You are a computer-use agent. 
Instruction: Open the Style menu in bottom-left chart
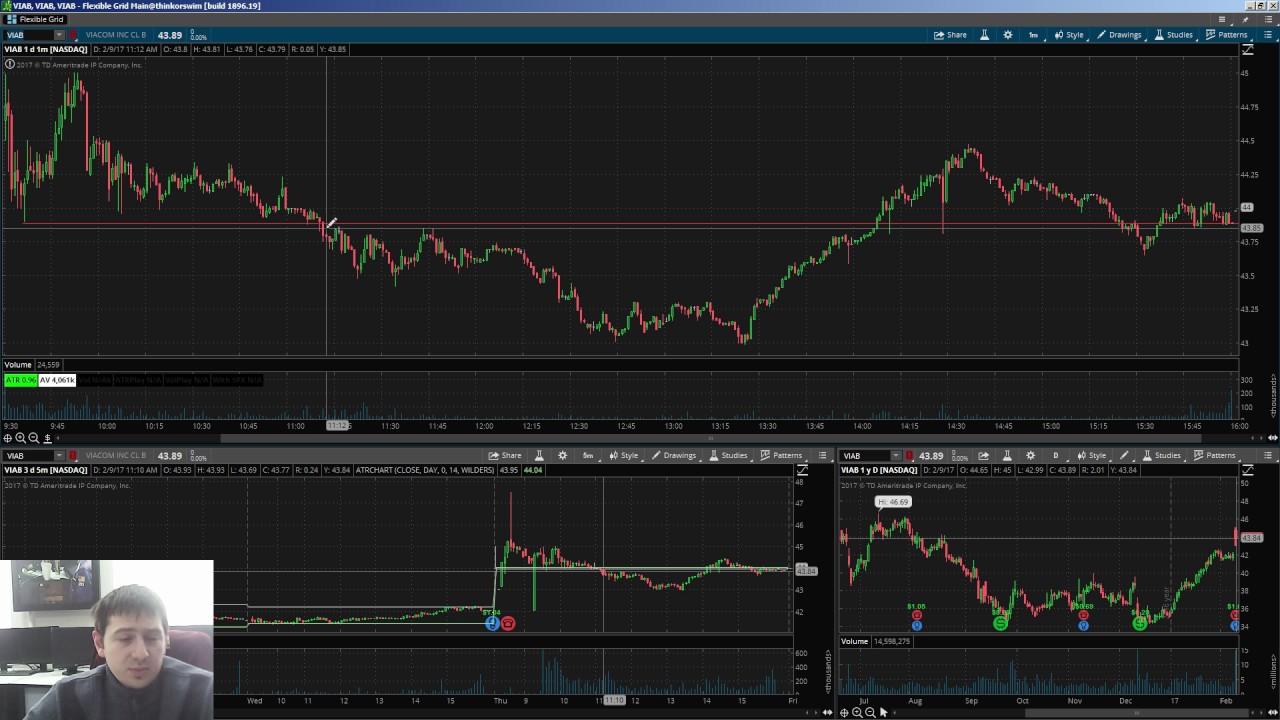623,455
